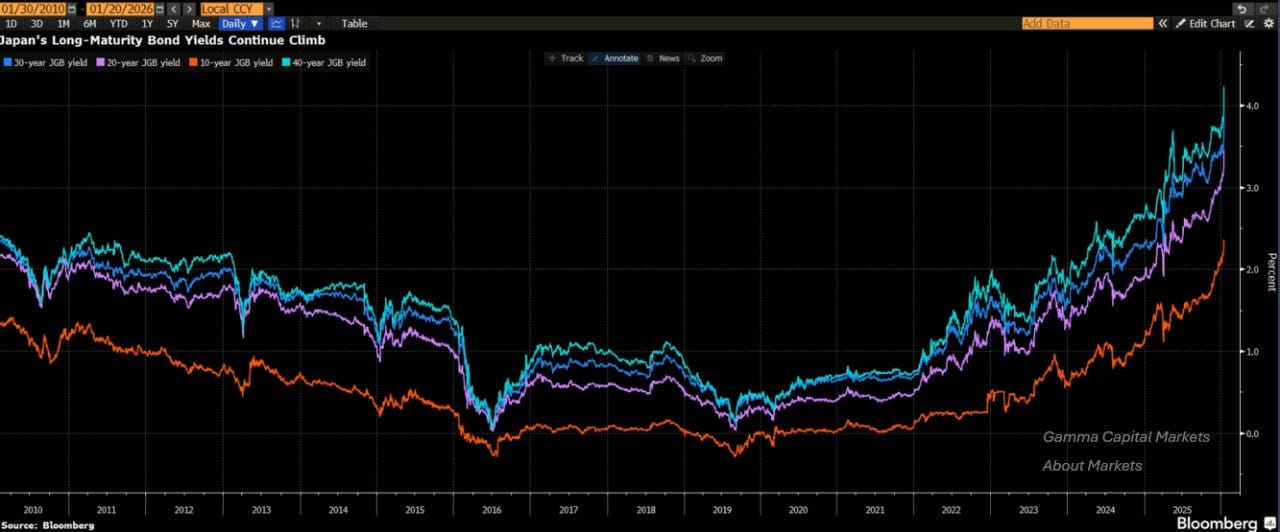Click the 4.0 y-axis label
Screen dimensions: 1280x532
pos(1251,106)
